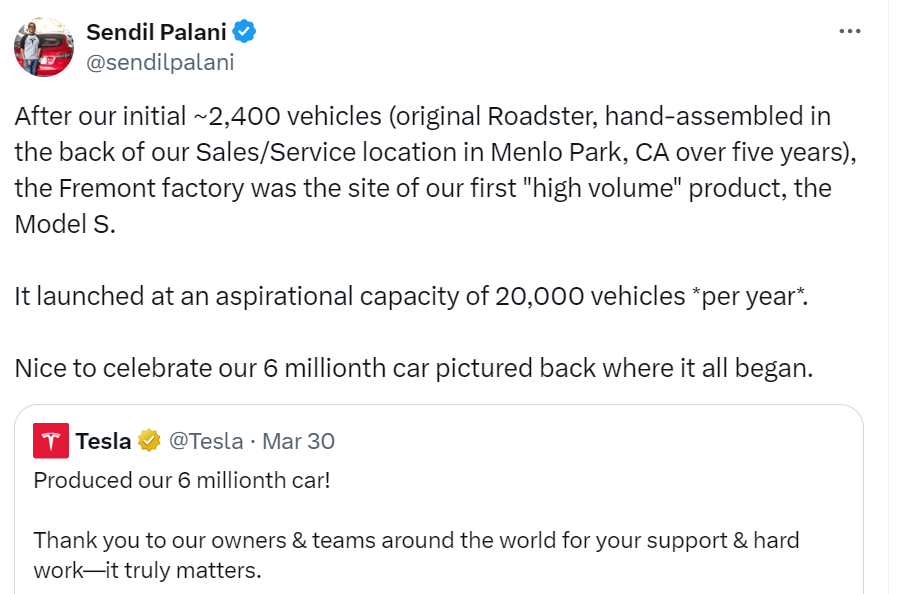Click the line 'Nice to celebrate our 6 millionth car'

click(413, 368)
